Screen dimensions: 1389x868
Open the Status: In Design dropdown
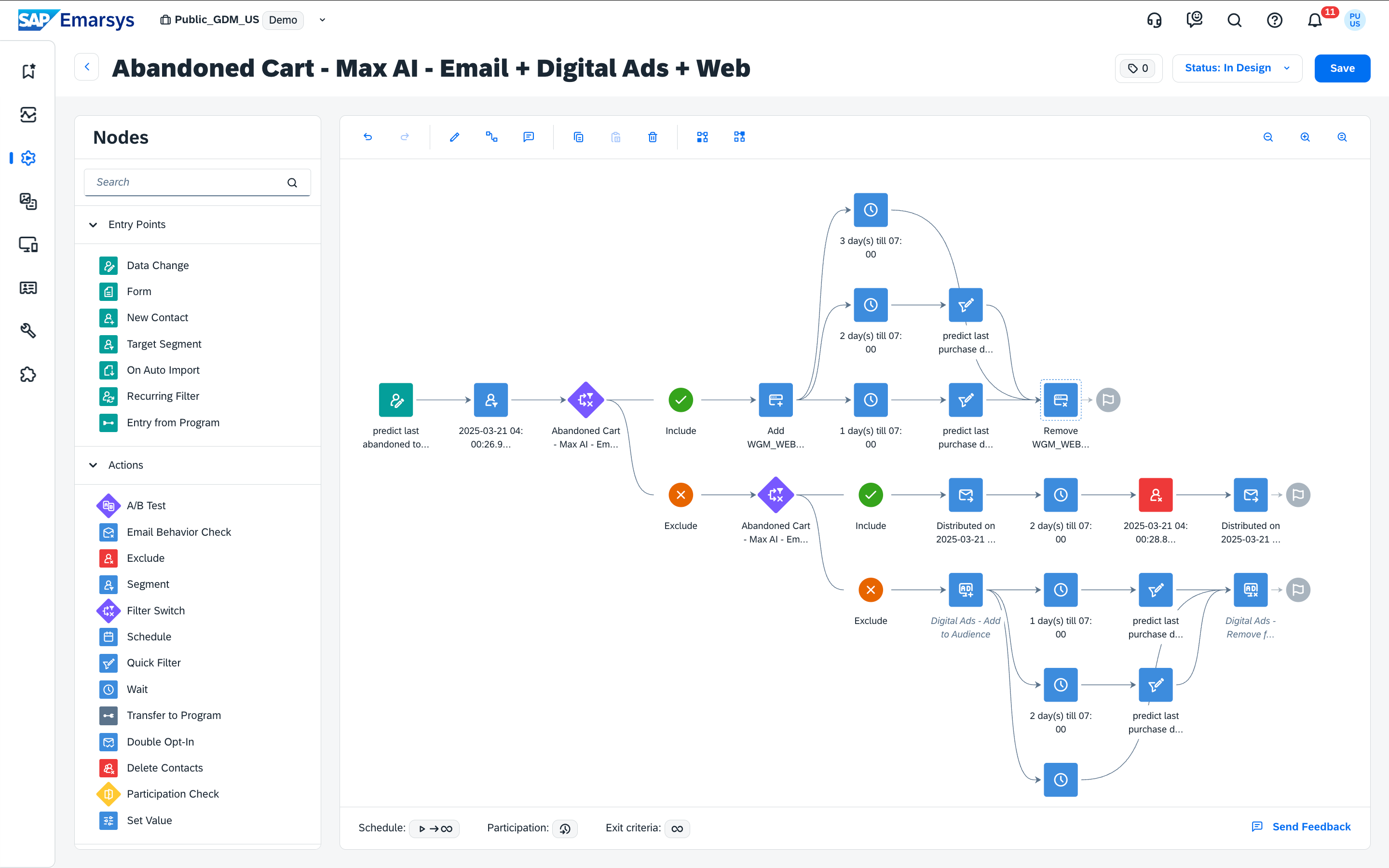(1236, 68)
